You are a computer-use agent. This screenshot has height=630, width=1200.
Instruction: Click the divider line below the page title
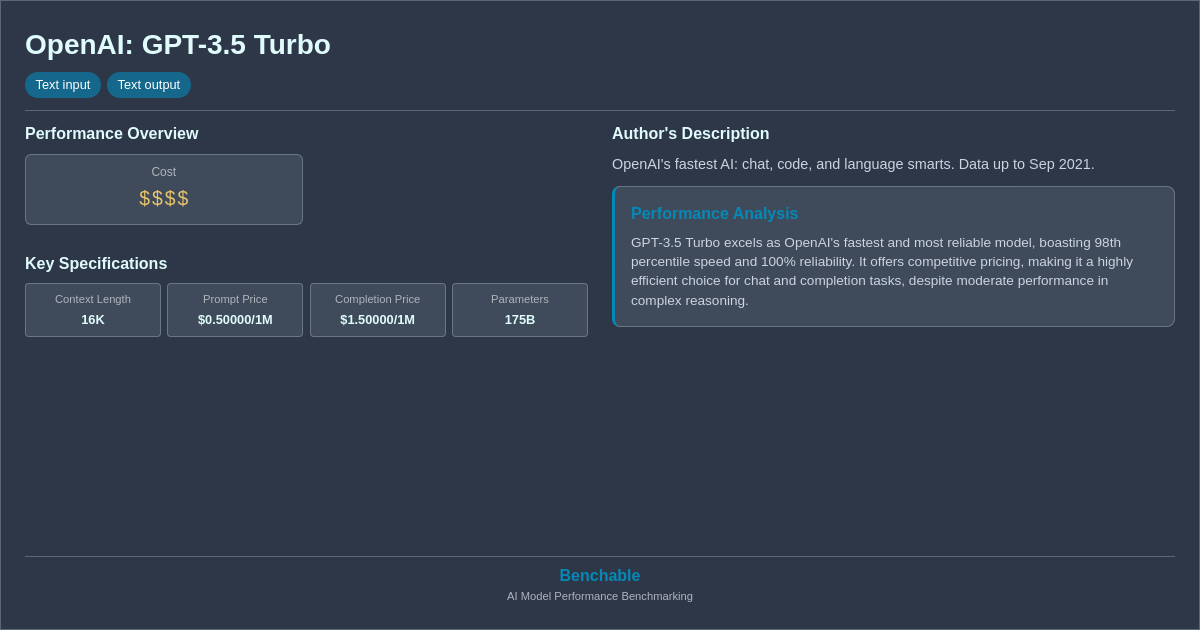(600, 109)
